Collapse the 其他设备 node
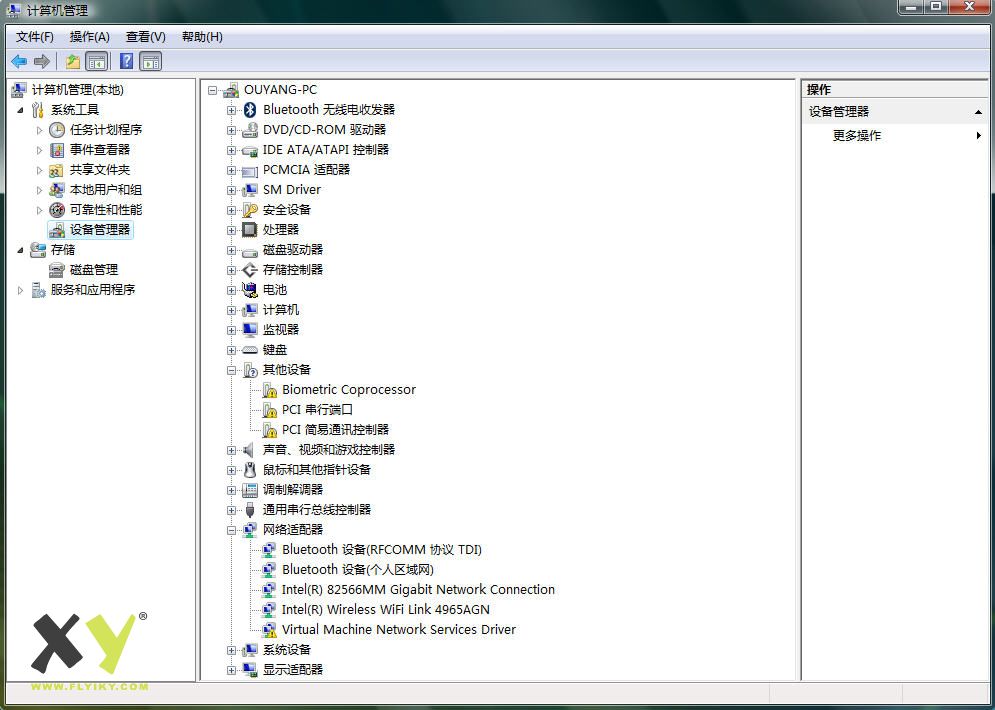Image resolution: width=995 pixels, height=710 pixels. click(232, 370)
